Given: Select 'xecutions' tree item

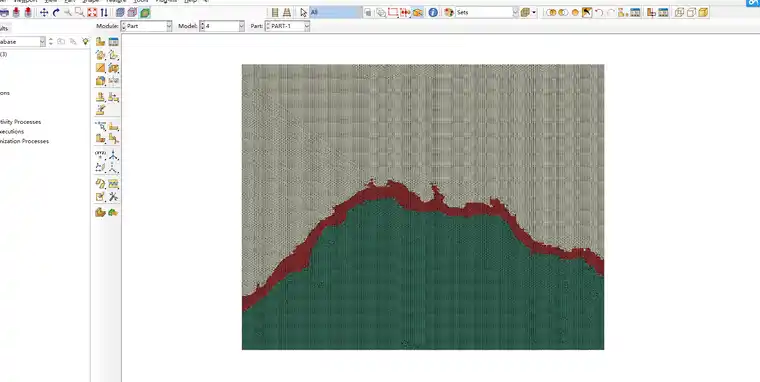Looking at the screenshot, I should [12, 131].
